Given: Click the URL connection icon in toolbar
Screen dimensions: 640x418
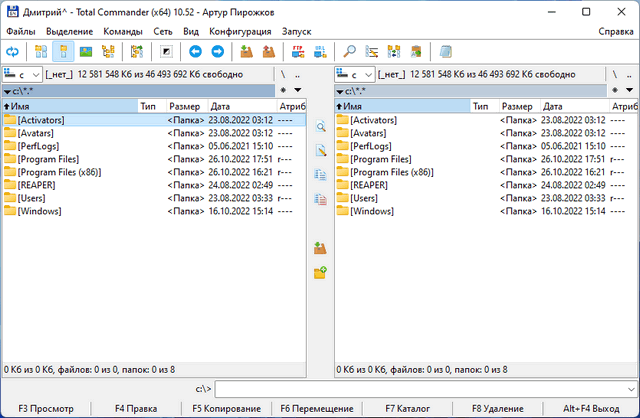Looking at the screenshot, I should (320, 51).
